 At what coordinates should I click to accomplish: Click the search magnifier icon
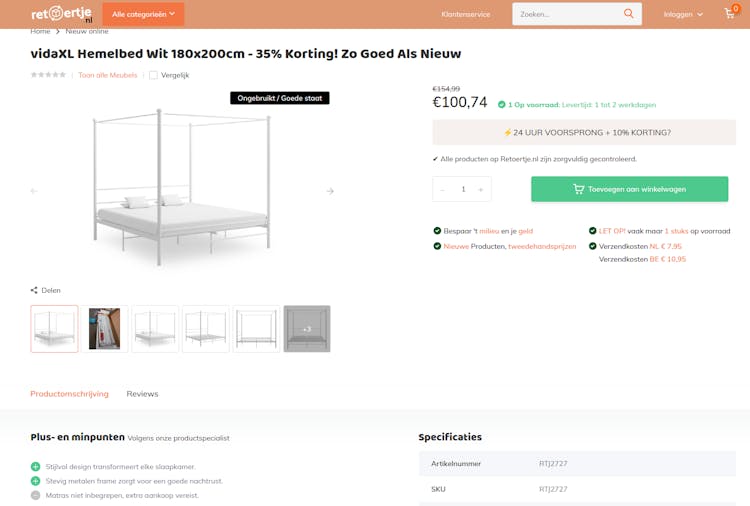click(x=628, y=14)
